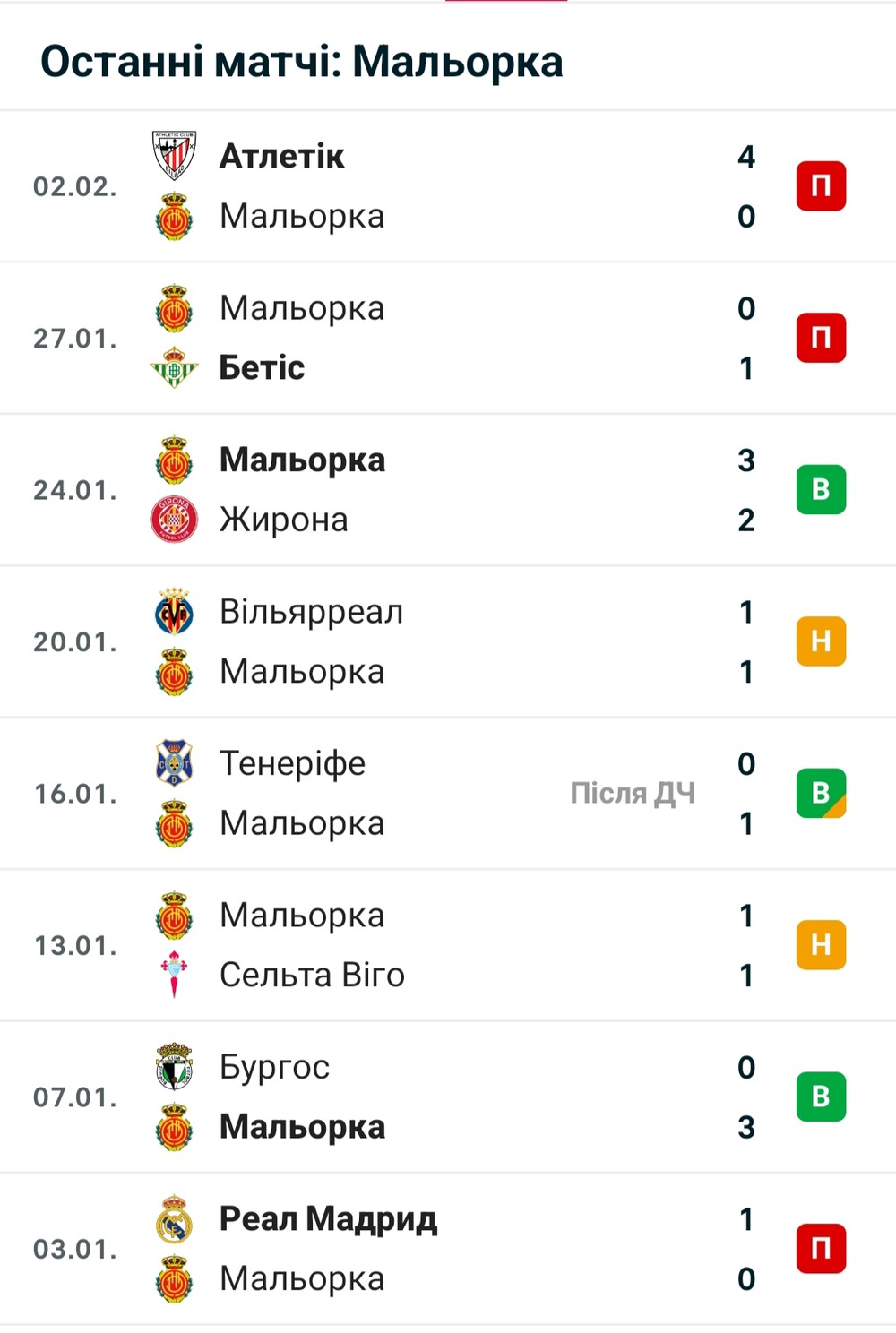This screenshot has width=896, height=1333.
Task: Click the Burgos club crest icon
Action: point(174,1067)
